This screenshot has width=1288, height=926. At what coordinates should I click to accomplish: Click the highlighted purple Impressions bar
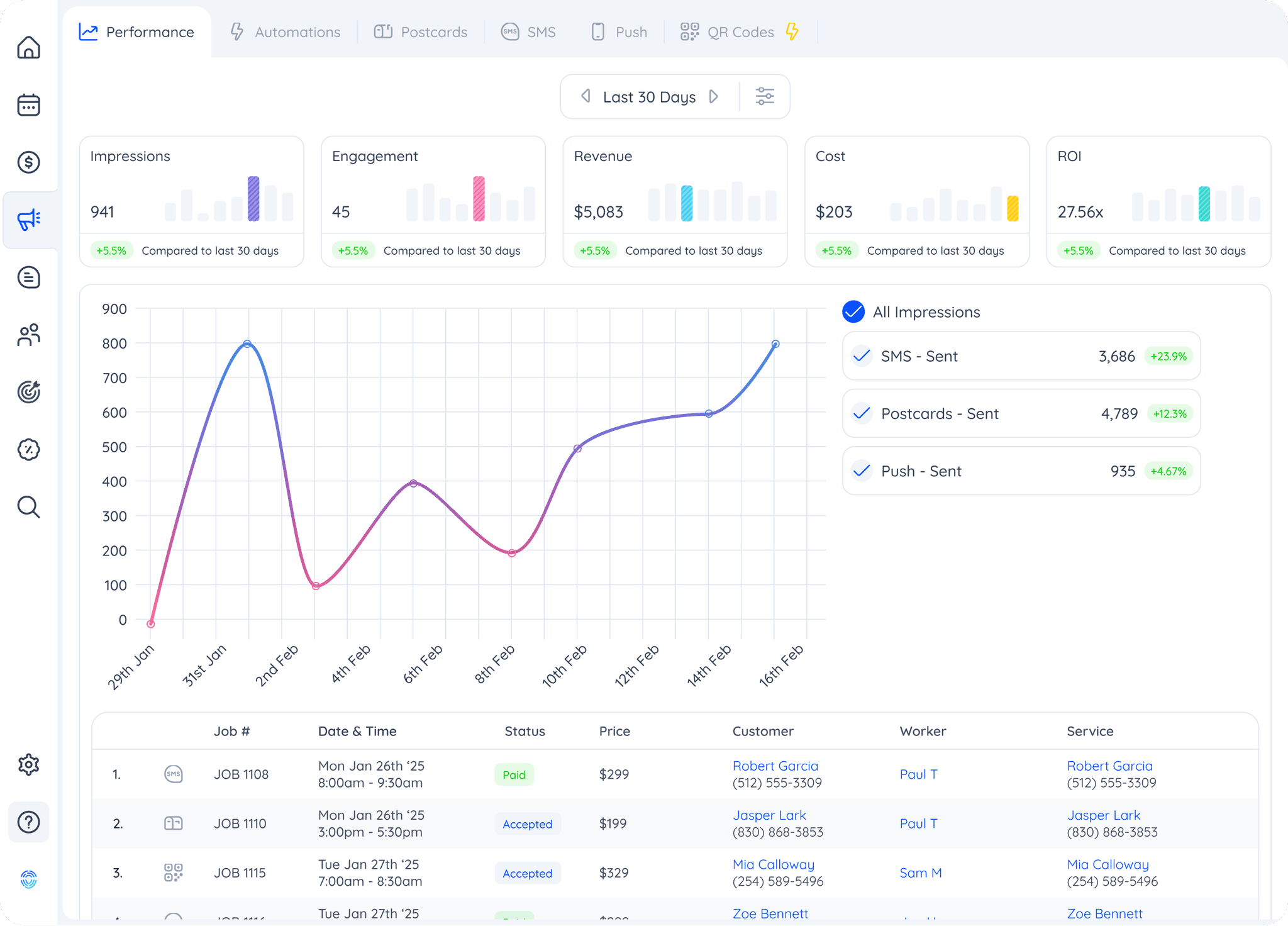253,199
